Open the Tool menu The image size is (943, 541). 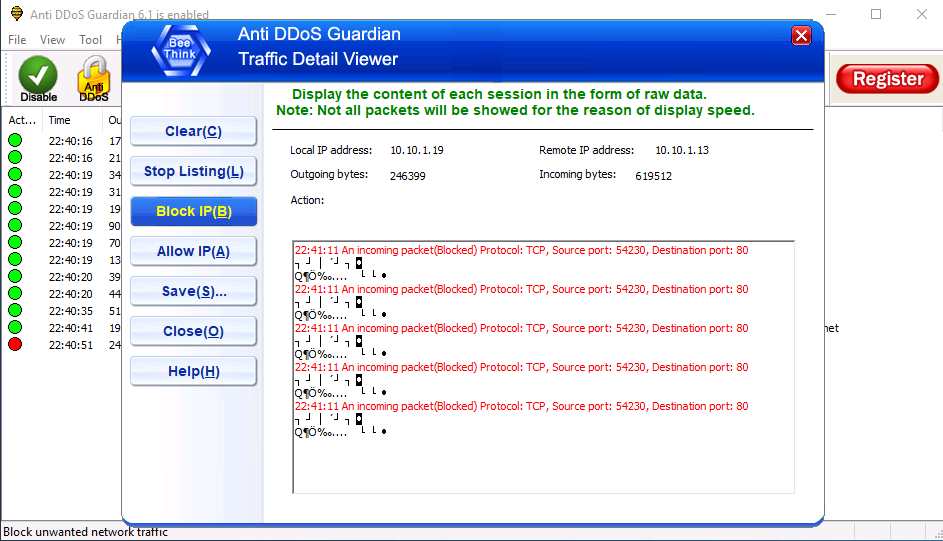(x=91, y=40)
